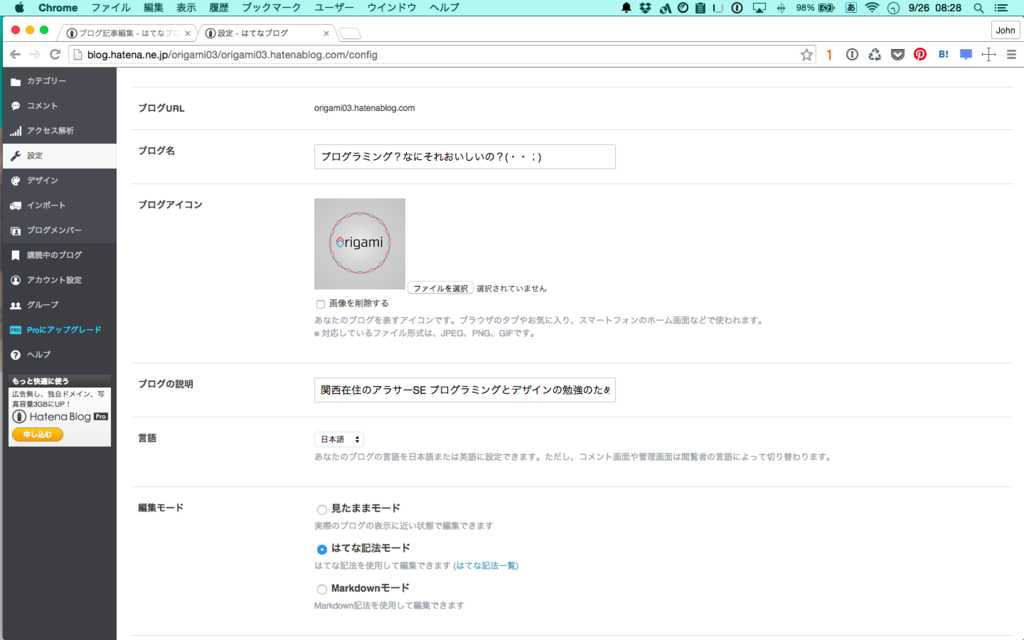Click the Pinterest extension icon
This screenshot has width=1024, height=640.
[920, 55]
